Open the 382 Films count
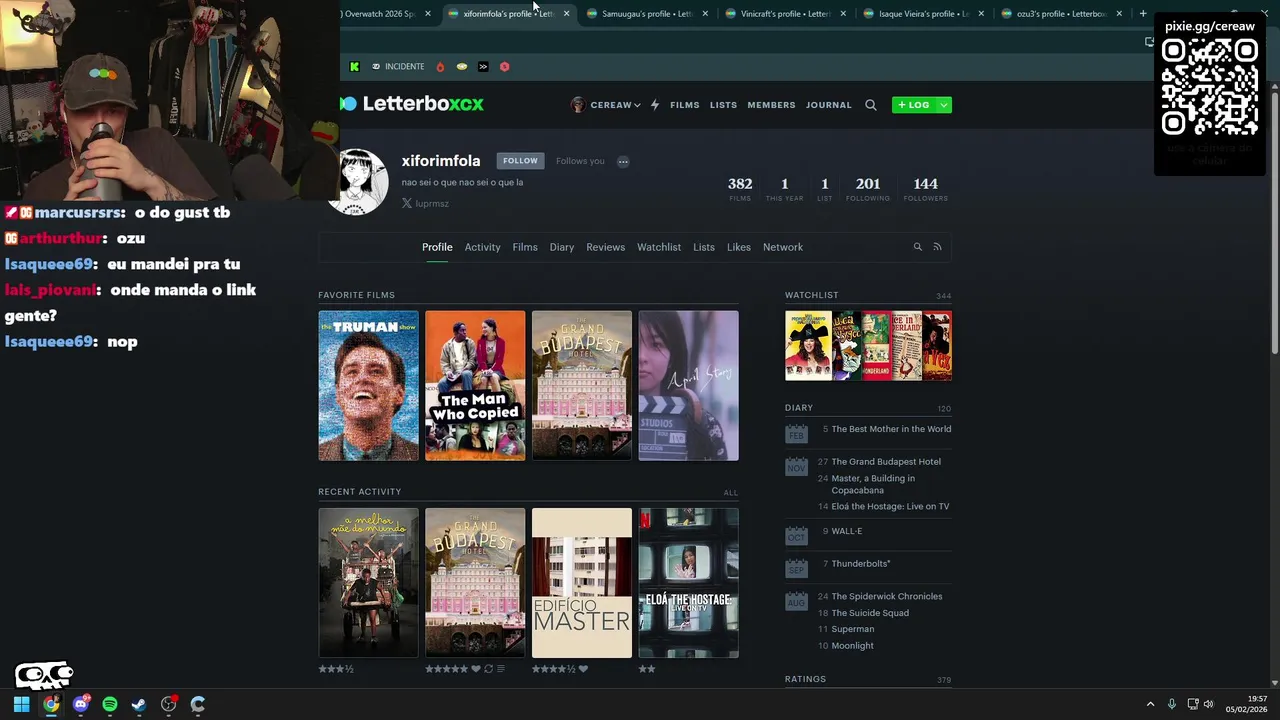Viewport: 1280px width, 720px height. 740,188
